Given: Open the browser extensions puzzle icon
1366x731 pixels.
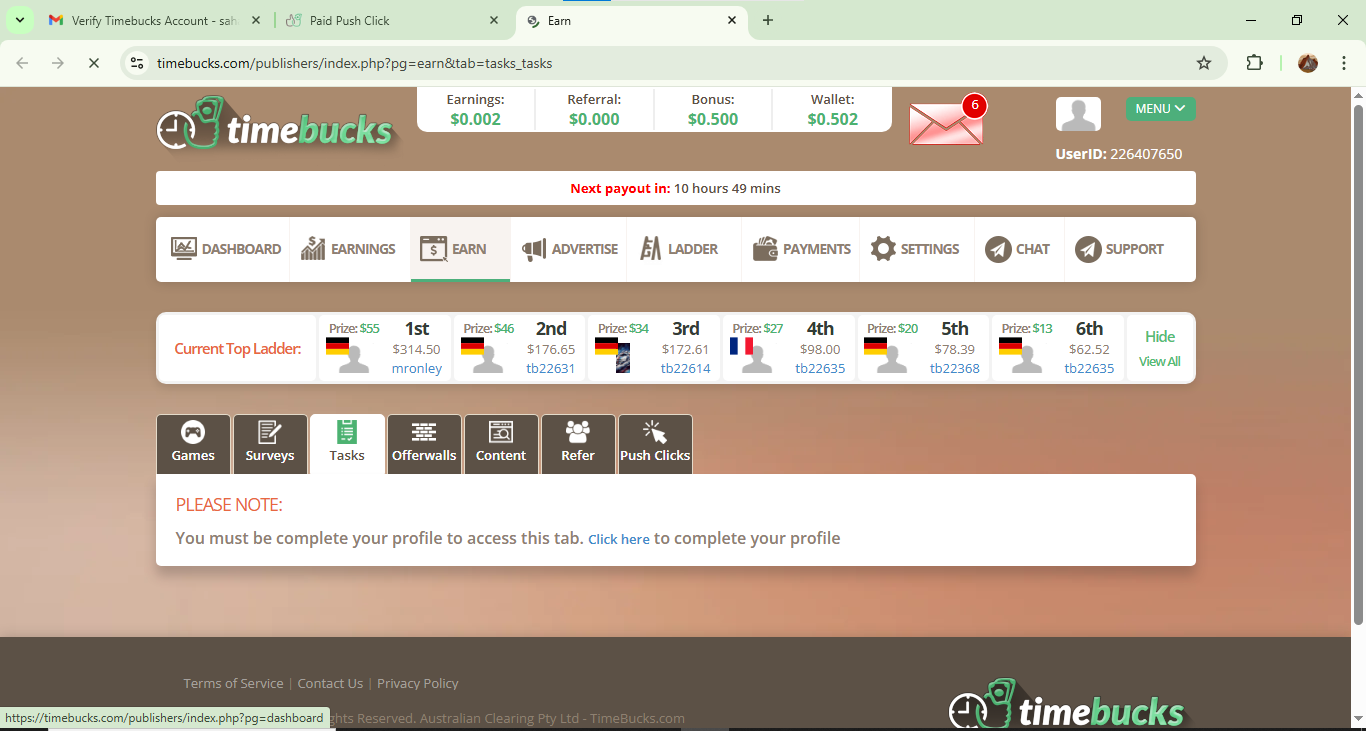Looking at the screenshot, I should (1254, 63).
